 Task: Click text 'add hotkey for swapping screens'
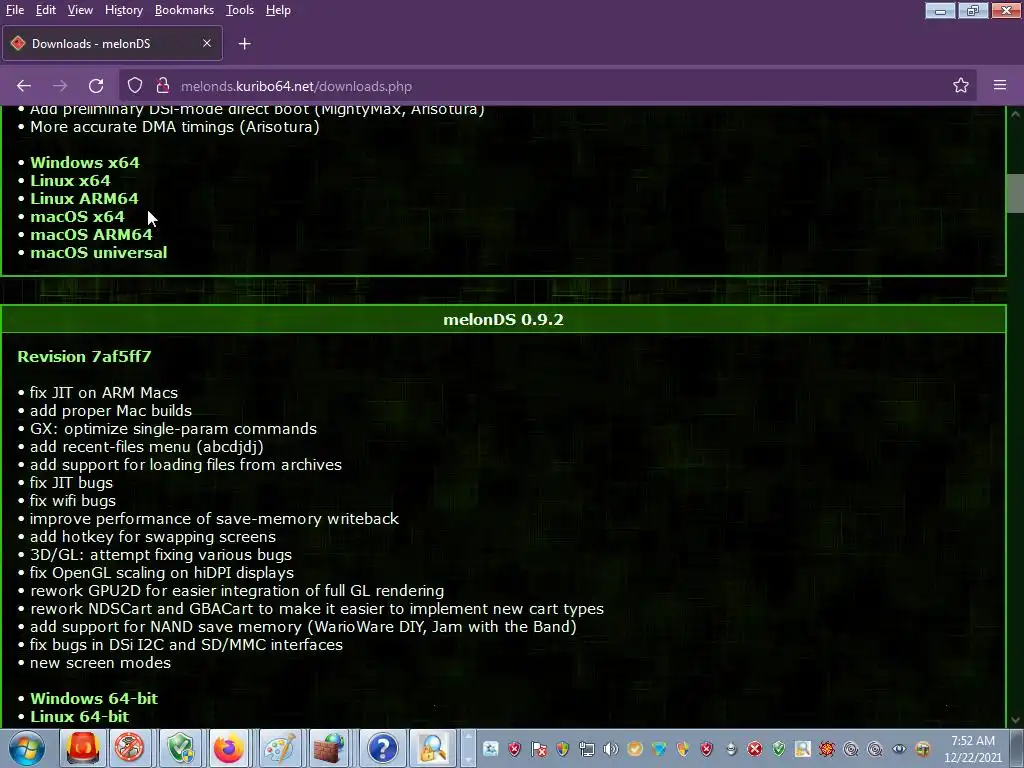[x=153, y=537]
